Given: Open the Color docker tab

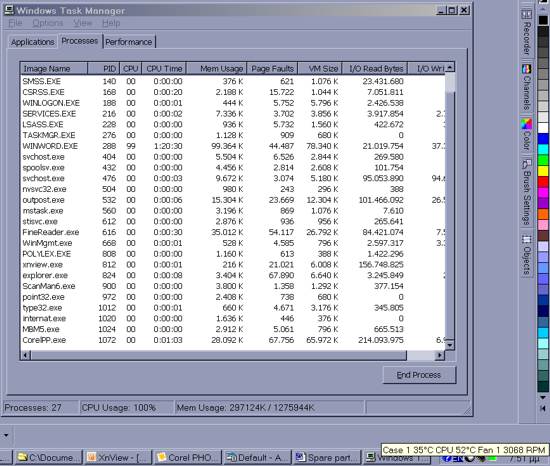Looking at the screenshot, I should pyautogui.click(x=526, y=135).
